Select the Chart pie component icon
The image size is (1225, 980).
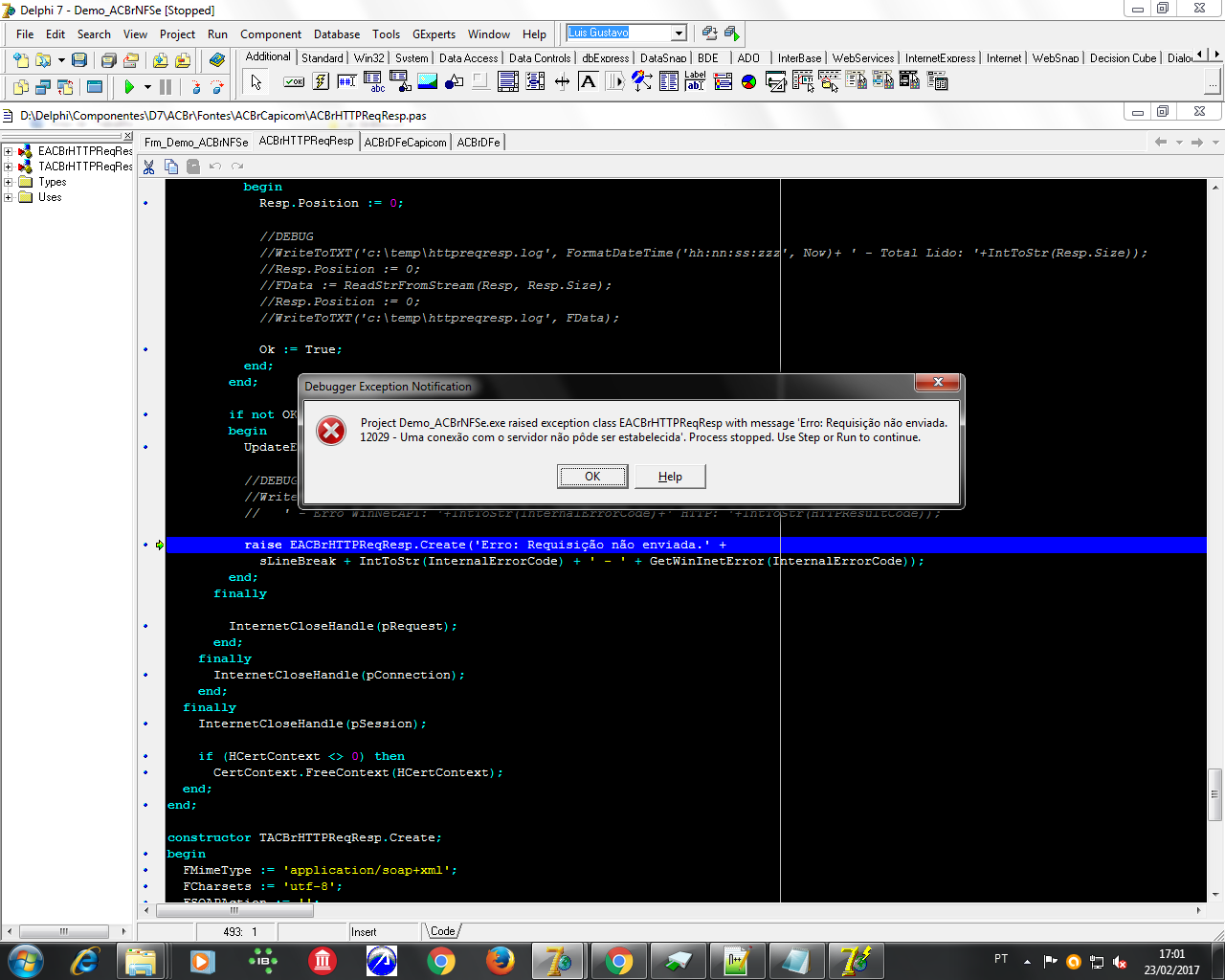[749, 81]
